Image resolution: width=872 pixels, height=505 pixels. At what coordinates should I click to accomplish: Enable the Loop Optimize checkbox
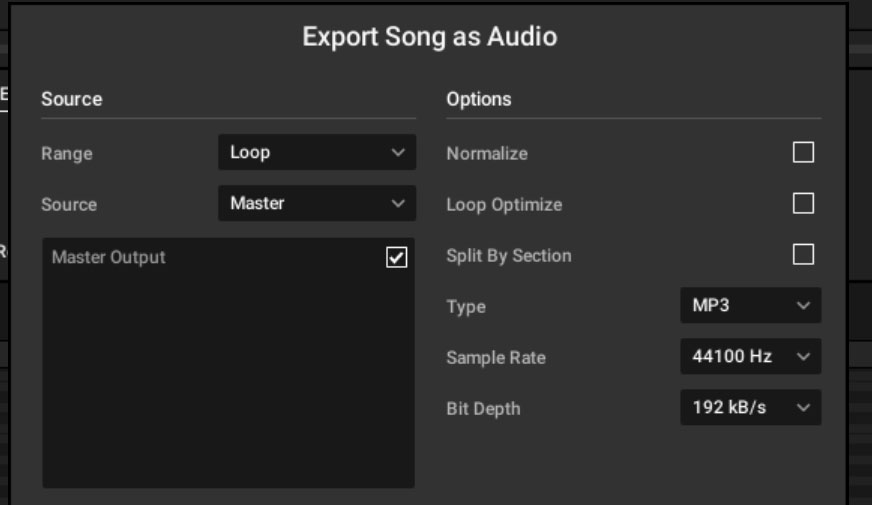point(803,203)
